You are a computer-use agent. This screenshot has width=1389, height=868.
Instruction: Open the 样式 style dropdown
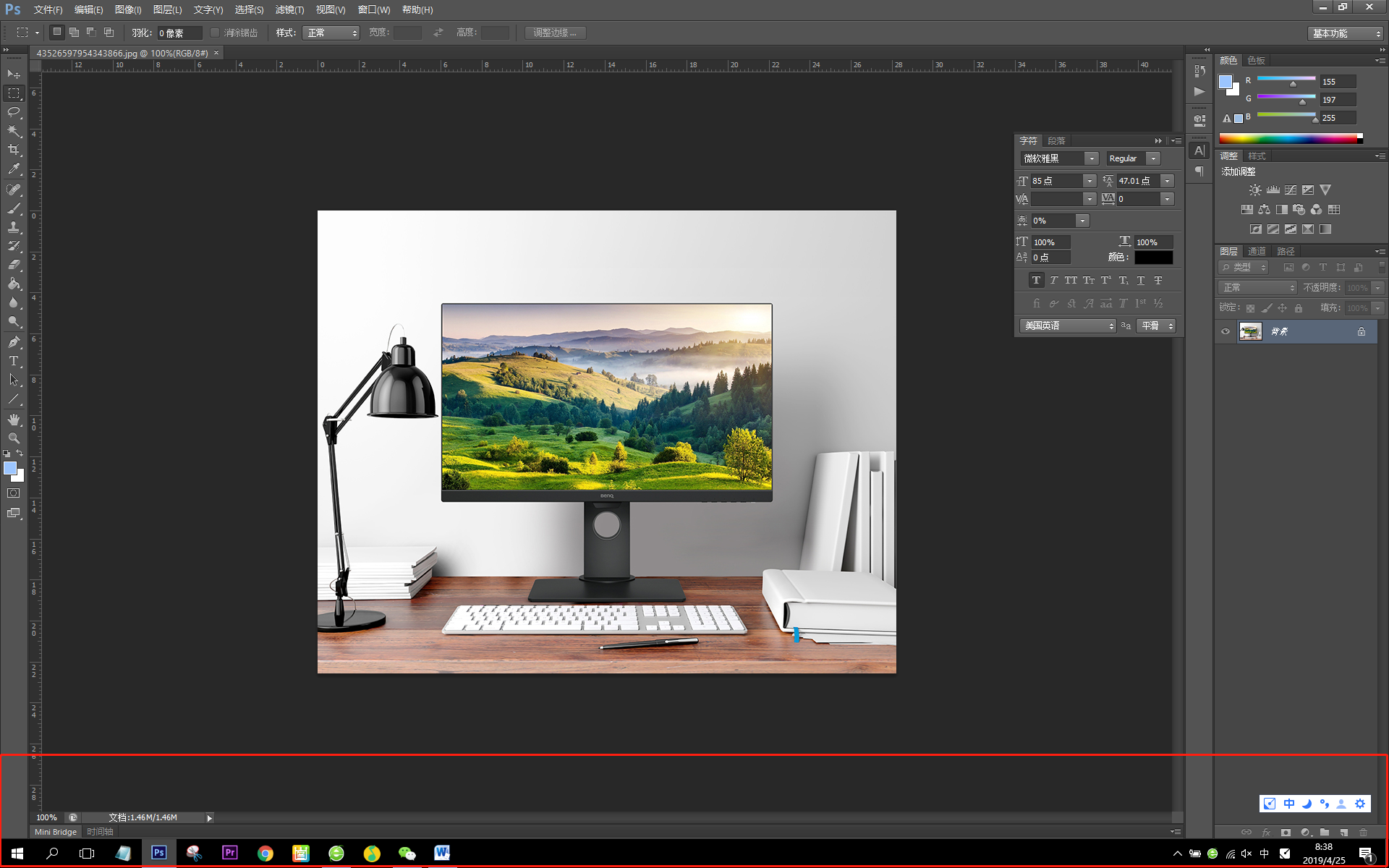click(331, 33)
